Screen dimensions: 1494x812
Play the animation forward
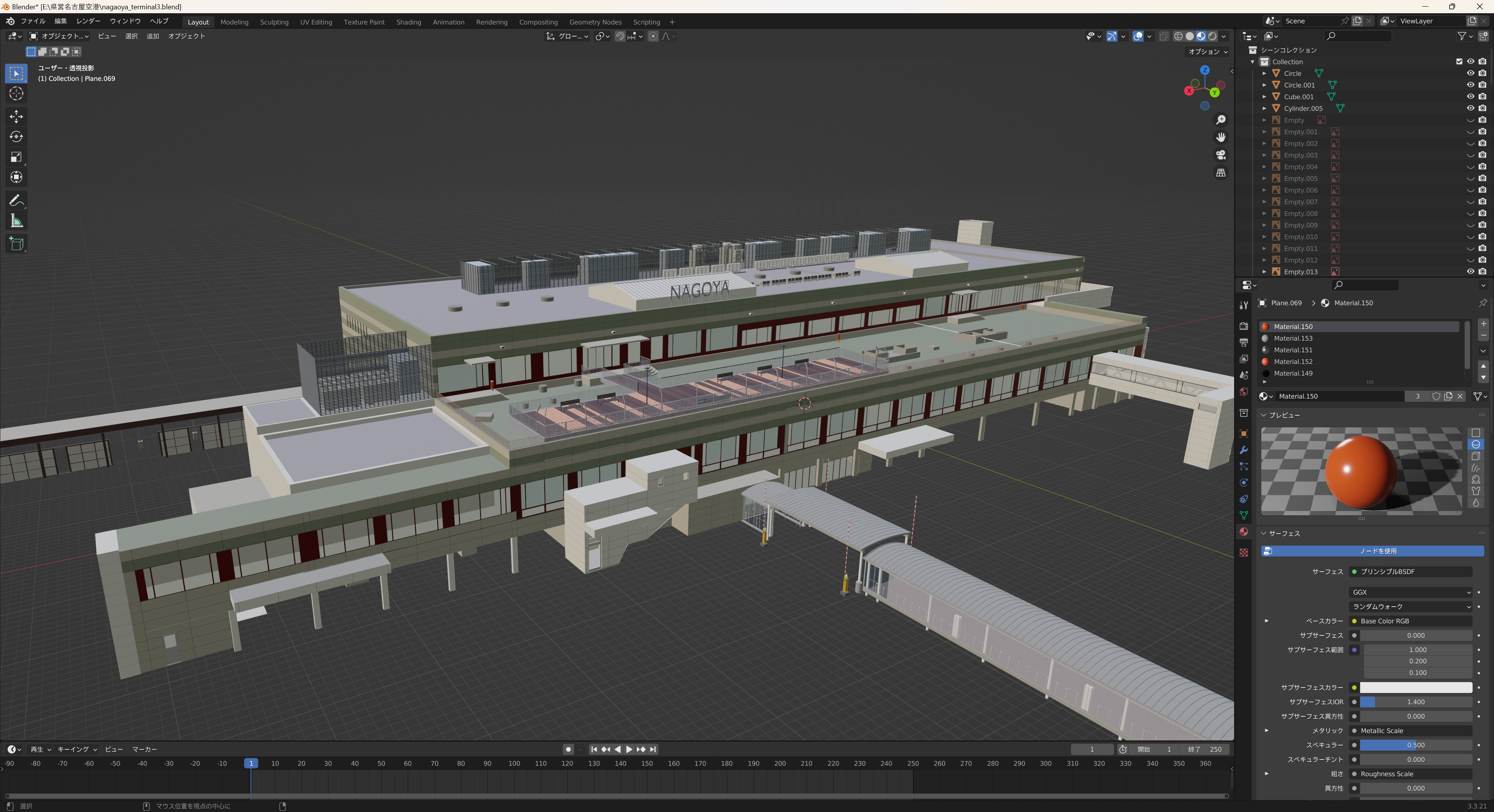coord(629,749)
